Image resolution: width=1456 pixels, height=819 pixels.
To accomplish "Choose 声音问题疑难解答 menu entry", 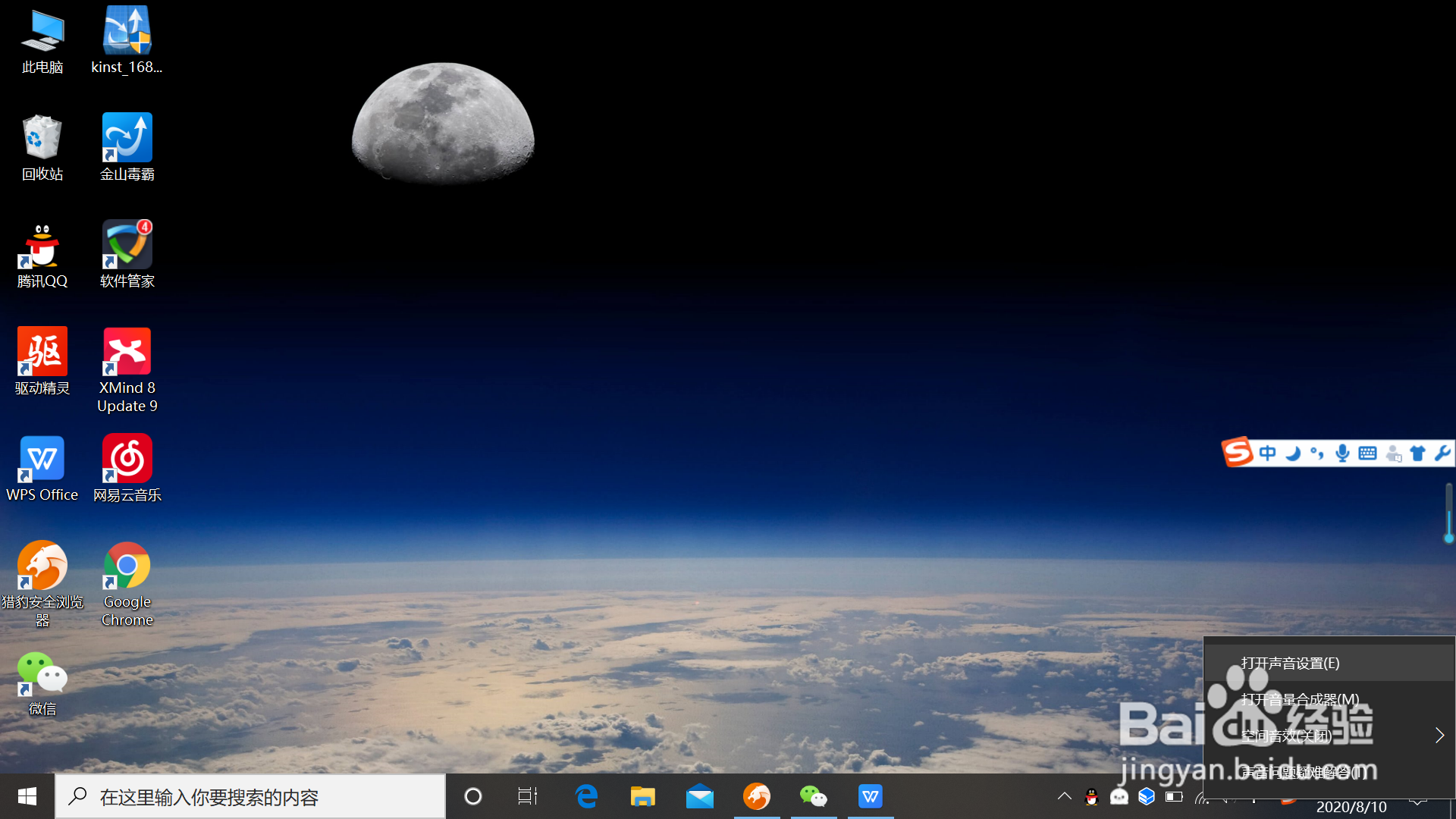I will click(x=1329, y=772).
